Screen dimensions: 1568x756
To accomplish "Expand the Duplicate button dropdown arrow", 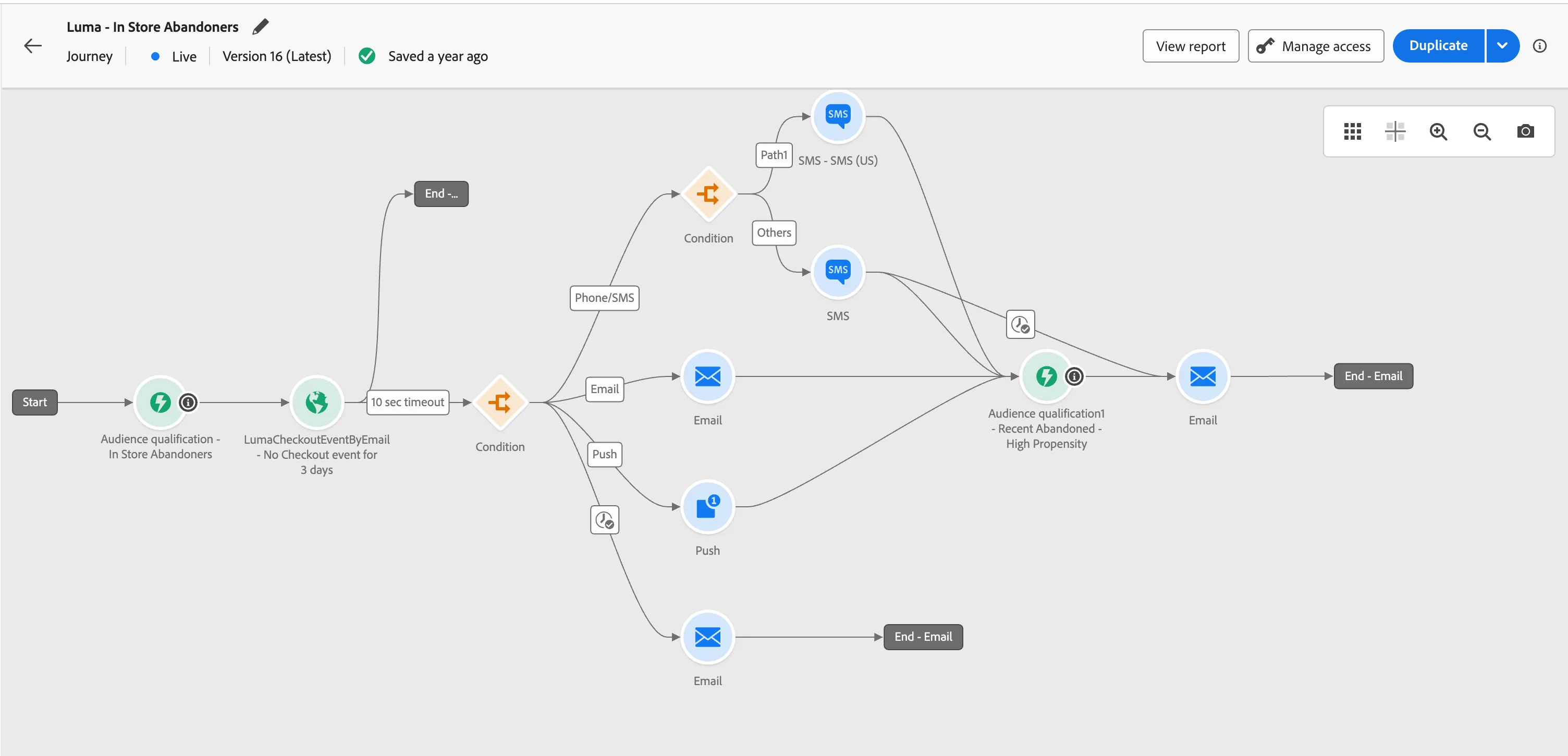I will pyautogui.click(x=1502, y=46).
